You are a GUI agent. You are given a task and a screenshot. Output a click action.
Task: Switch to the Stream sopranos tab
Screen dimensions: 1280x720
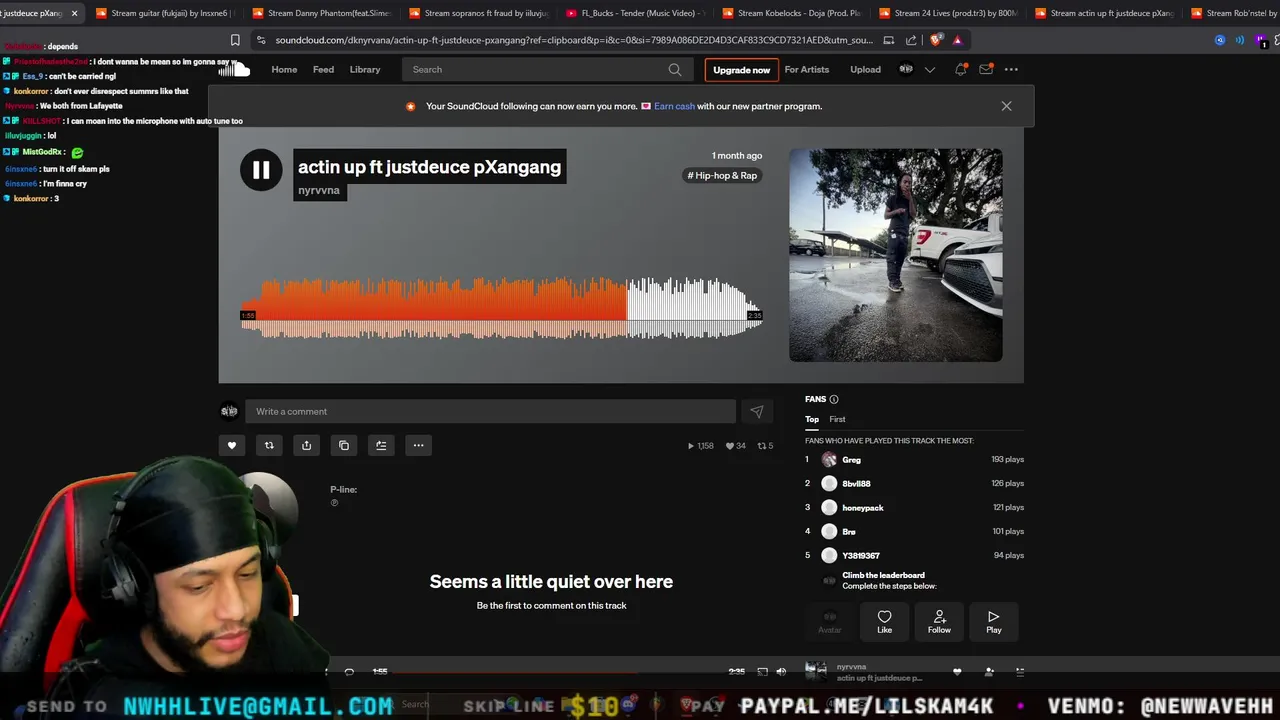pos(477,13)
